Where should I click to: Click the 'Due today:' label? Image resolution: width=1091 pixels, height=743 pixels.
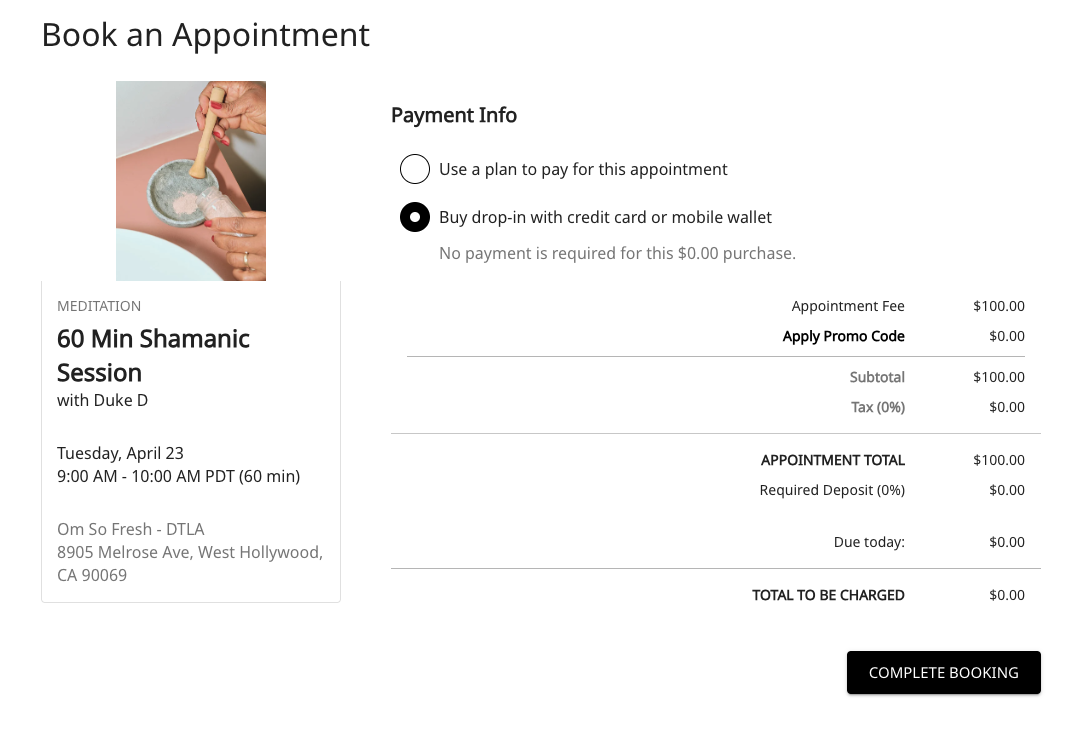pyautogui.click(x=868, y=542)
